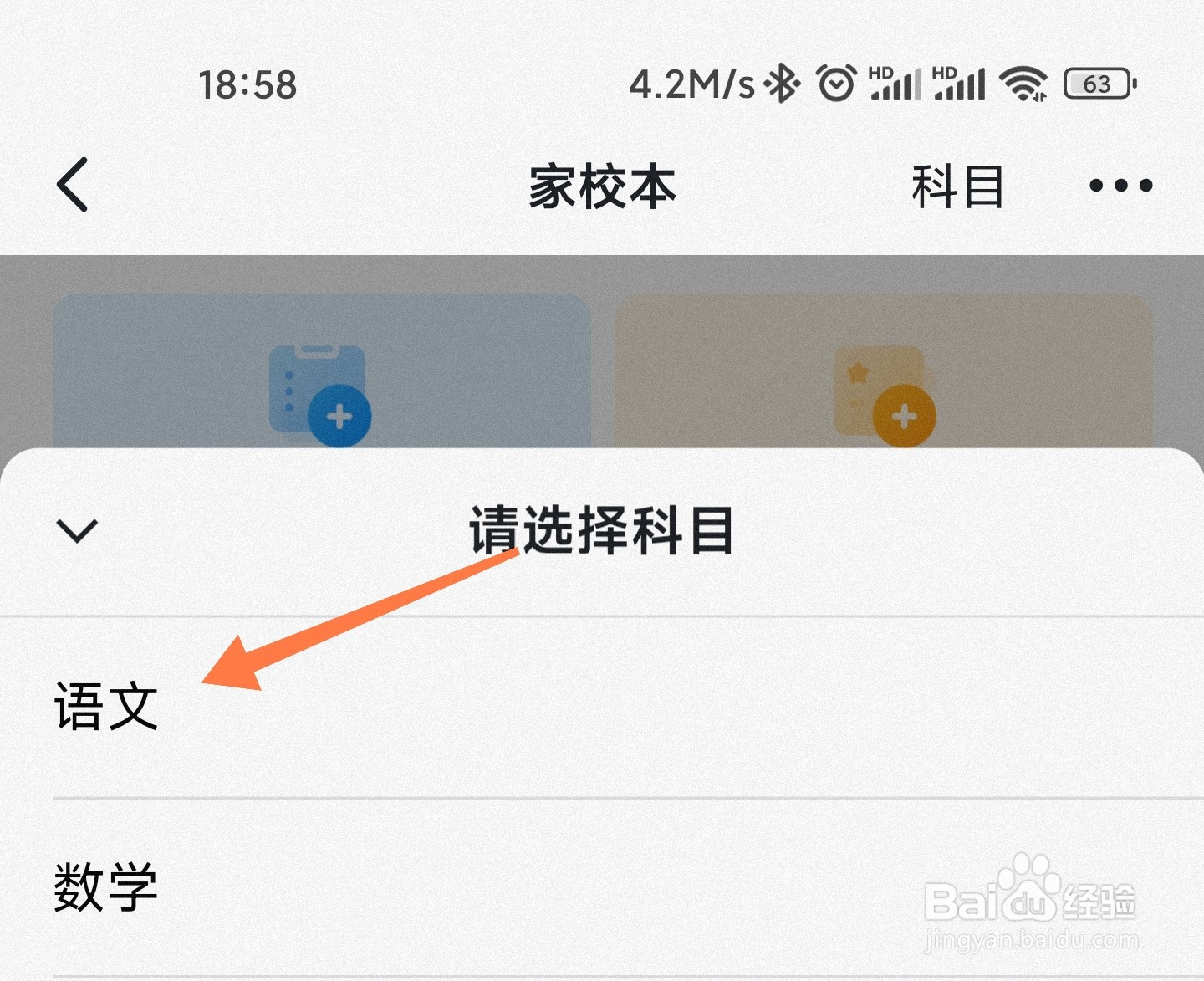1204x981 pixels.
Task: Tap the battery indicator showing 63
Action: (x=1100, y=84)
